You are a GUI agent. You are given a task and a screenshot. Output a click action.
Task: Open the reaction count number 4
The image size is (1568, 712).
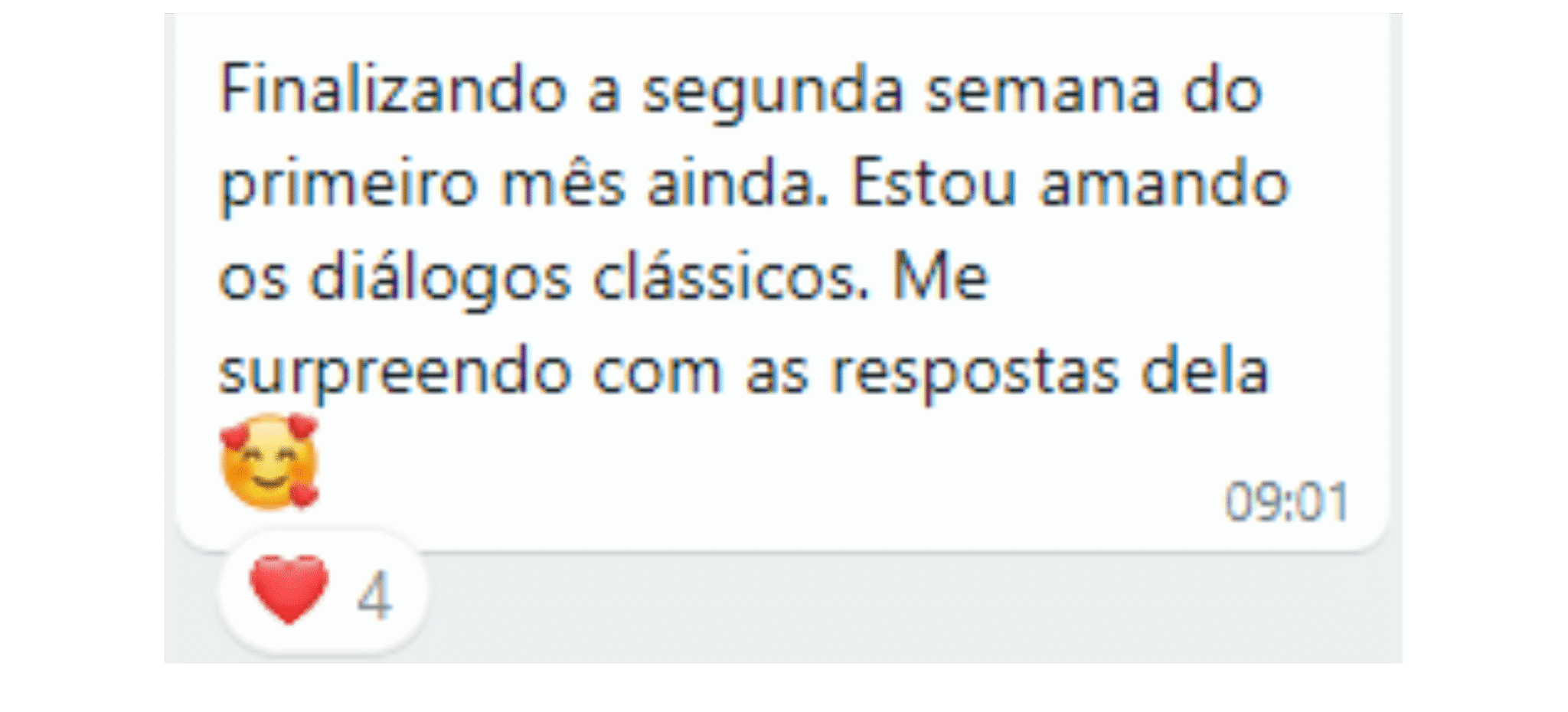point(374,595)
